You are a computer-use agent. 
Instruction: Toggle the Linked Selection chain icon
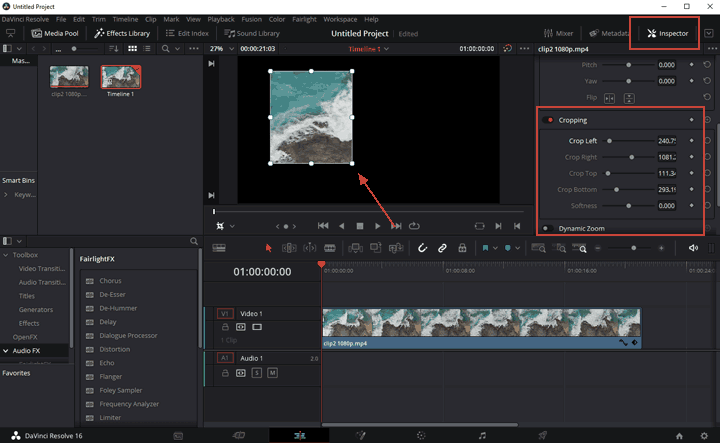442,247
